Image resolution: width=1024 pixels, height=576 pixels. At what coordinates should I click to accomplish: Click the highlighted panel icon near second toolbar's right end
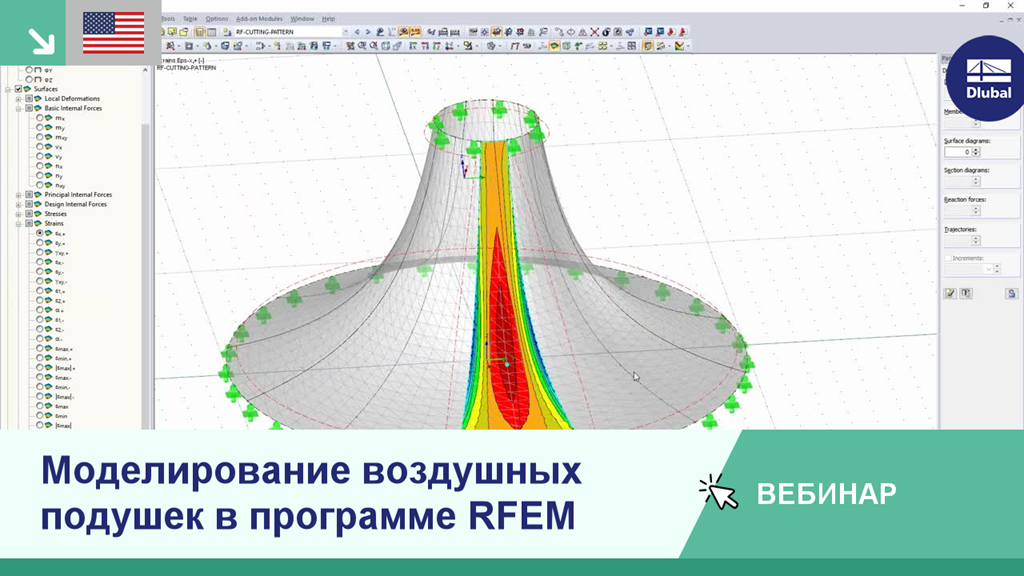pos(648,46)
